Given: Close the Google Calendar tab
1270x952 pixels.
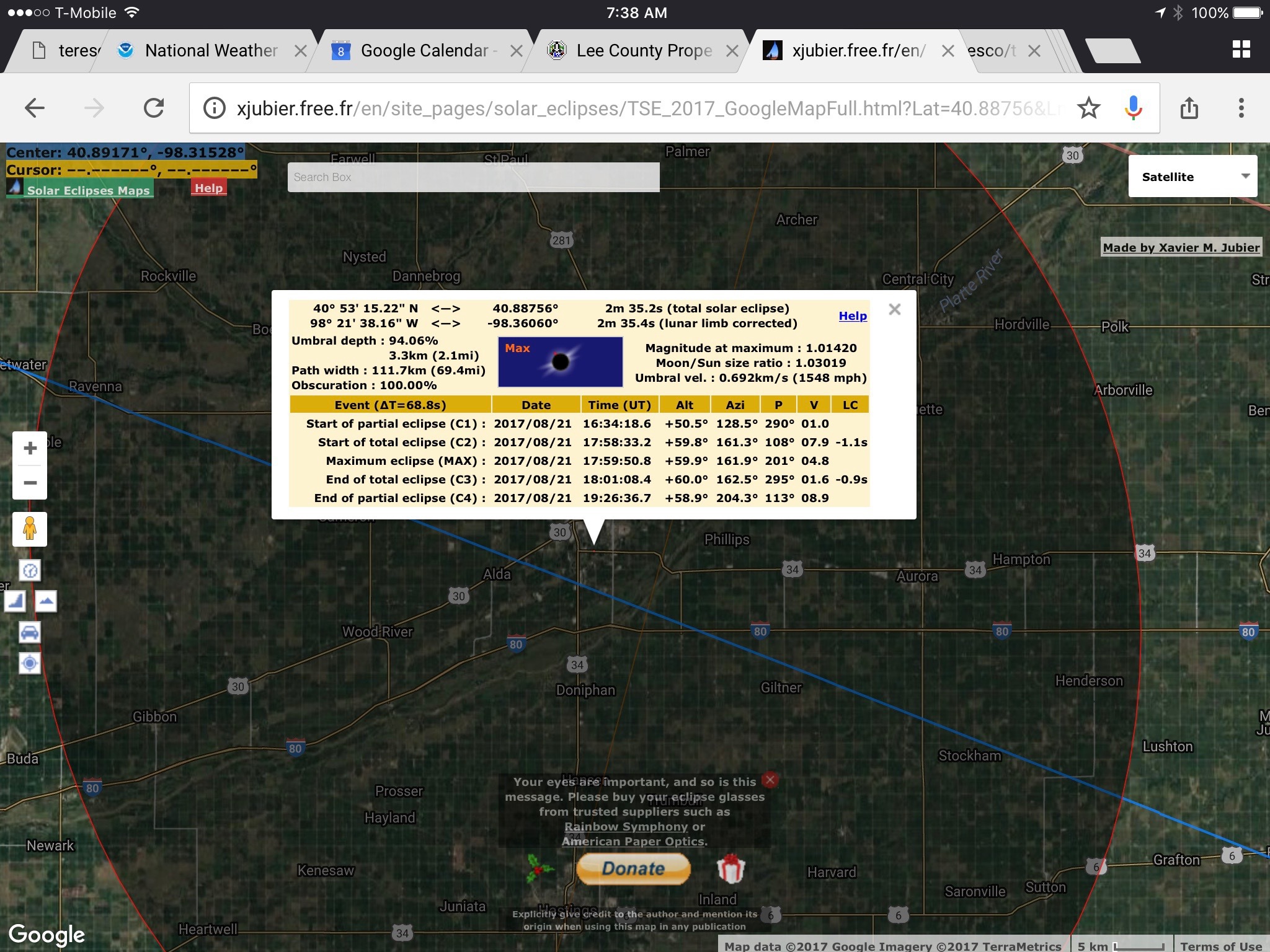Looking at the screenshot, I should (516, 51).
